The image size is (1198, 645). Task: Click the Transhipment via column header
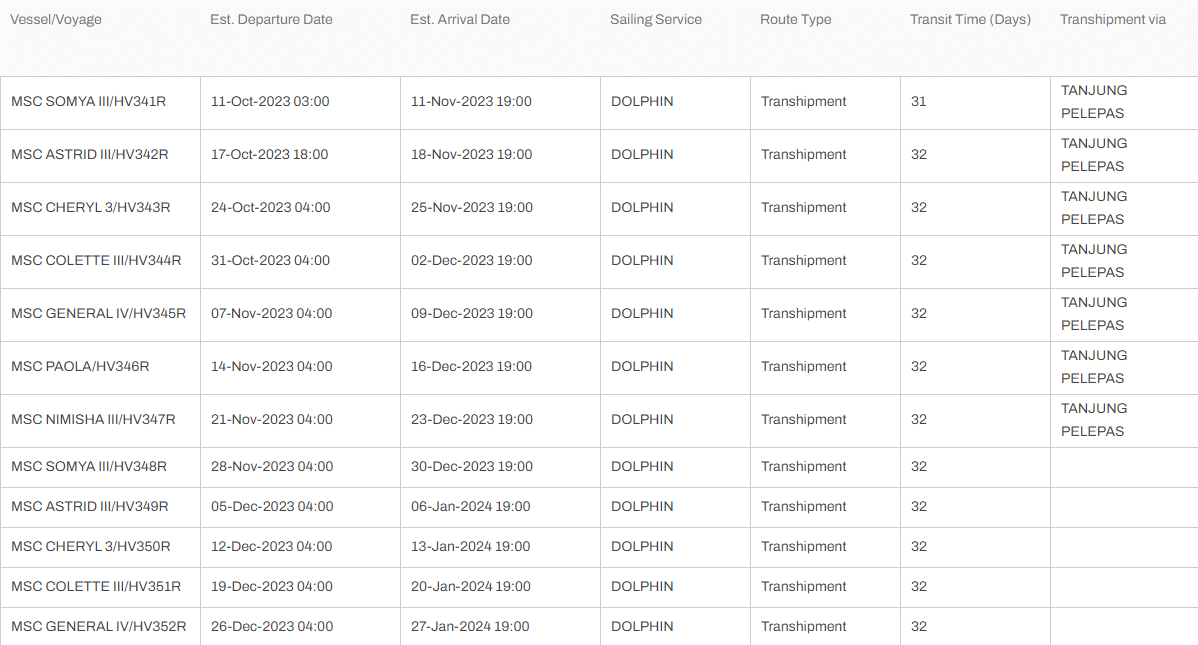click(x=1112, y=20)
